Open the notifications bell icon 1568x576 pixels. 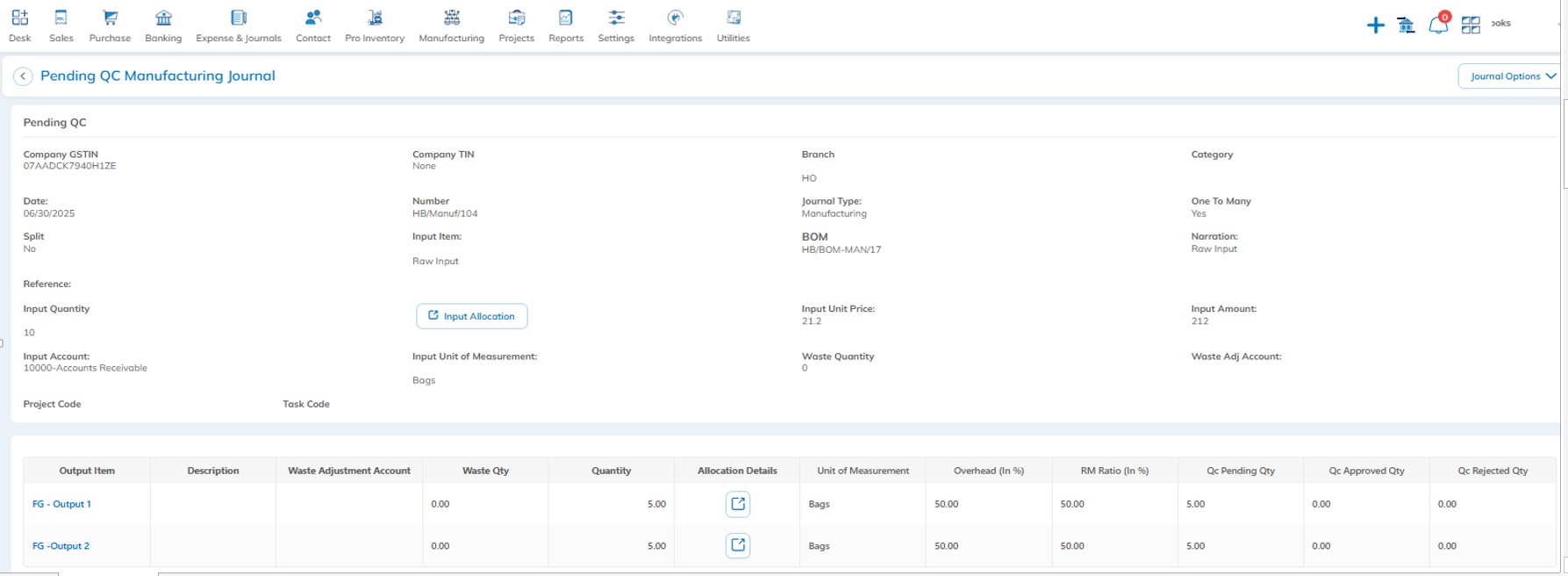click(x=1438, y=25)
